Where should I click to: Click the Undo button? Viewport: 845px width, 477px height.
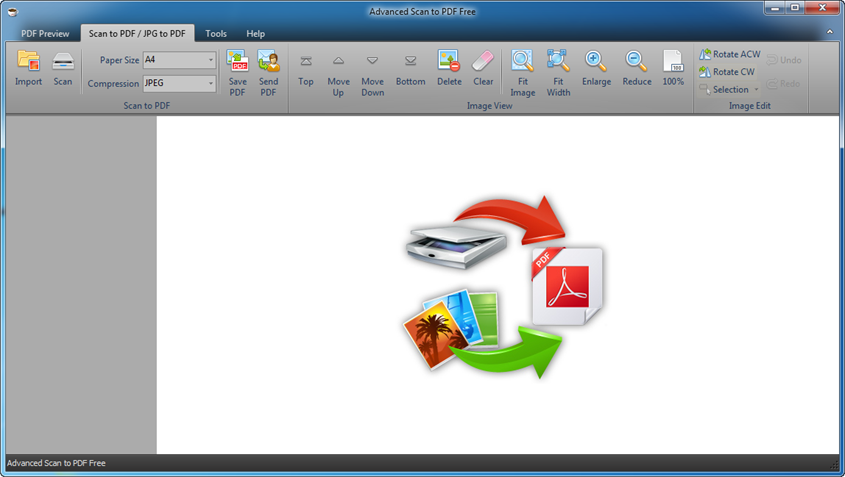(x=784, y=60)
